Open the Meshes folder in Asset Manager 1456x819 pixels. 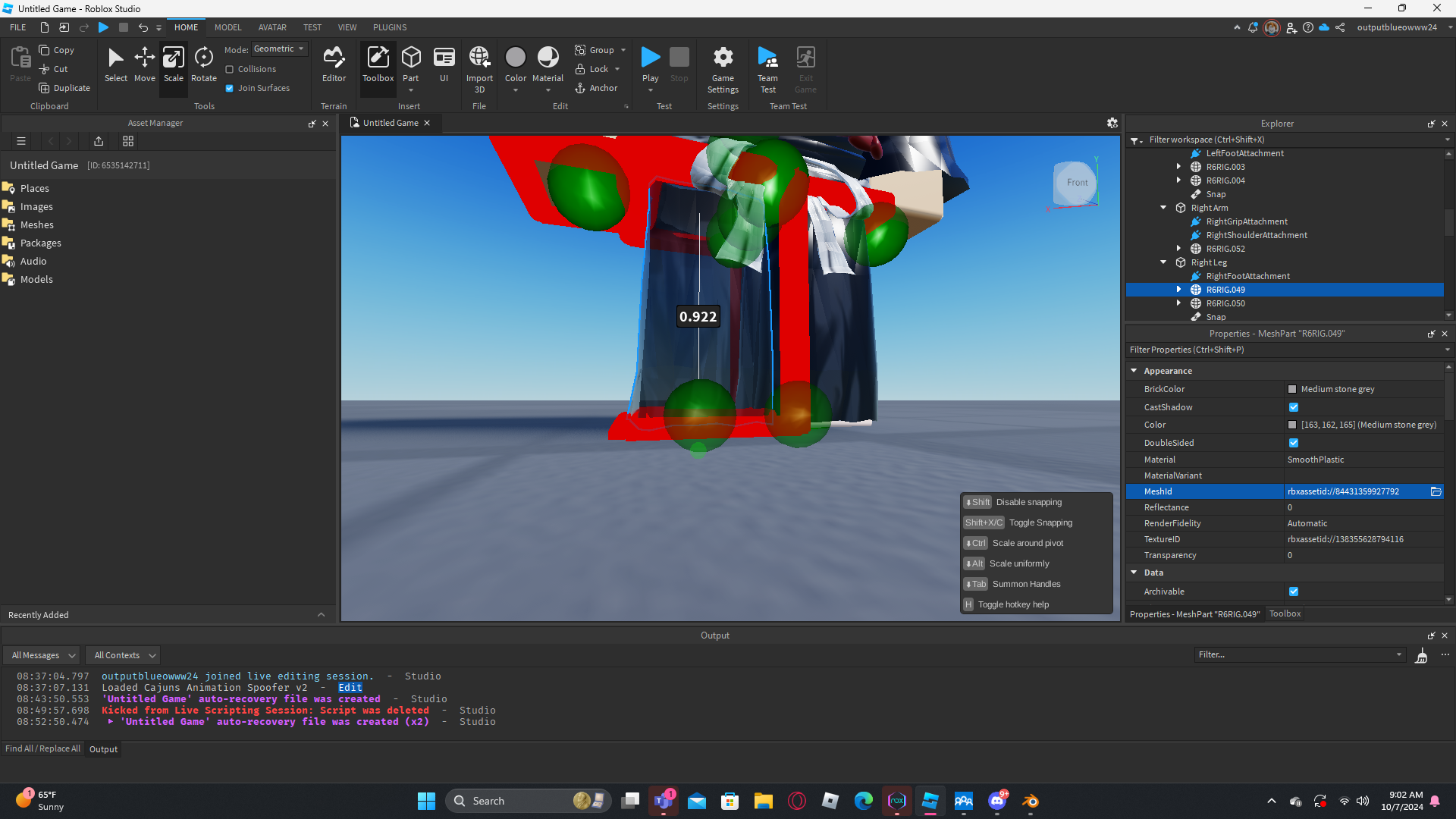pyautogui.click(x=36, y=224)
